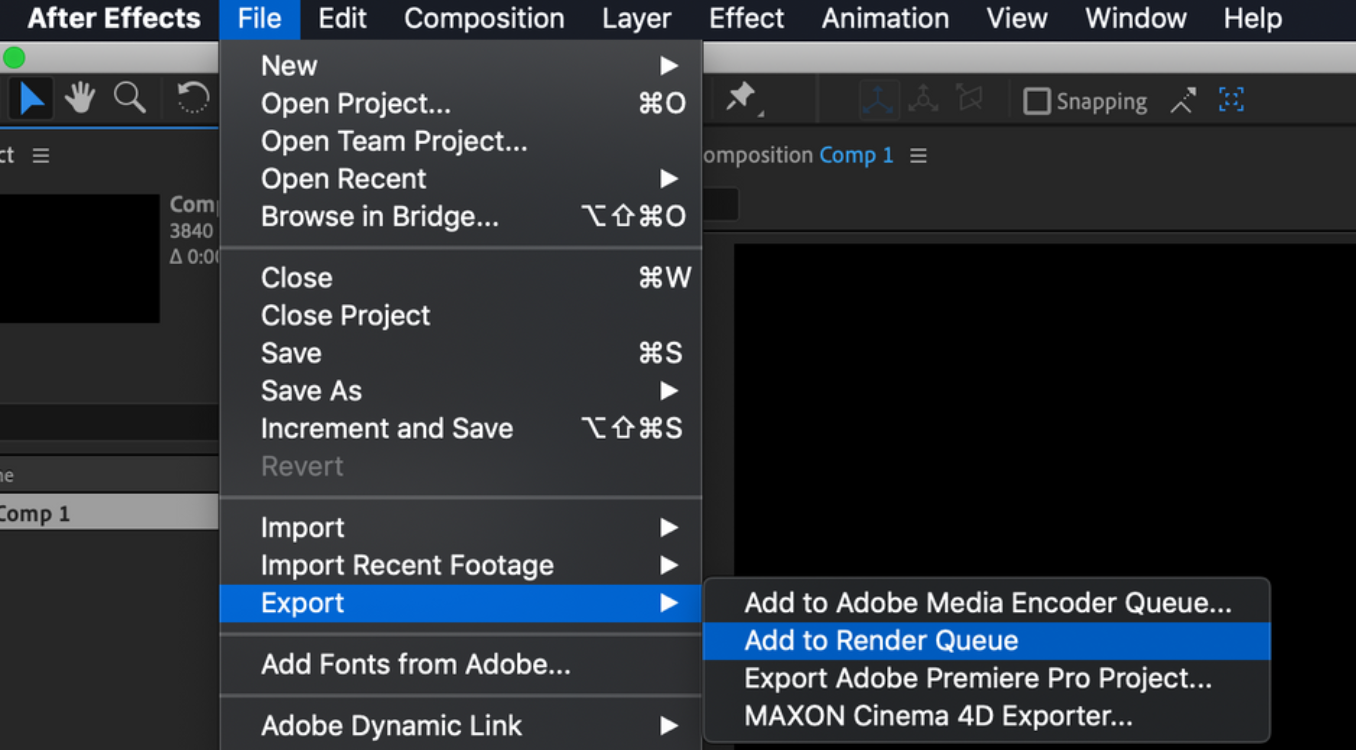Click the green traffic light button
The height and width of the screenshot is (750, 1356).
coord(14,57)
